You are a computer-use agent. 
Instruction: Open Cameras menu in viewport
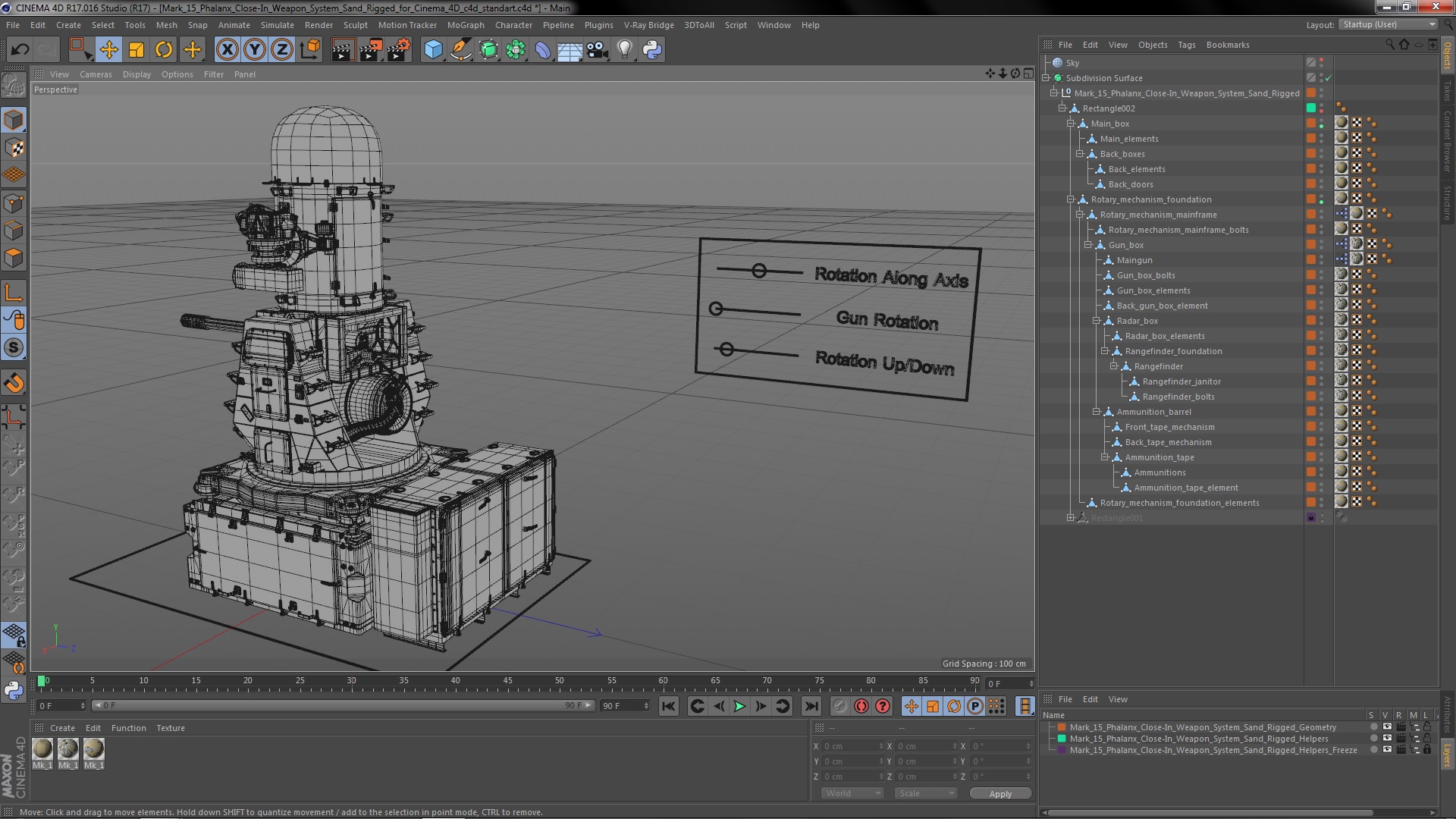pyautogui.click(x=96, y=74)
